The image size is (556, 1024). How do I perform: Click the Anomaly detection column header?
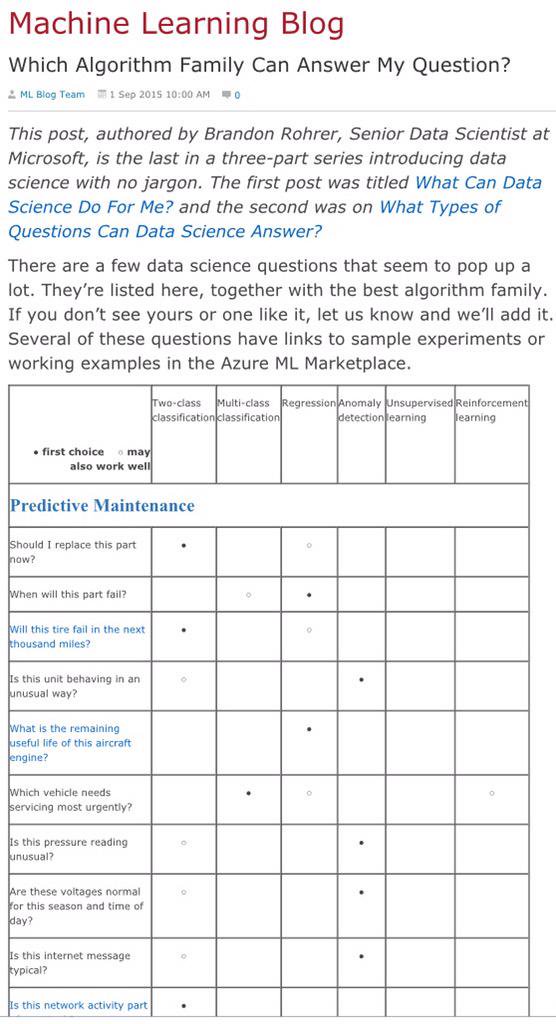(361, 411)
